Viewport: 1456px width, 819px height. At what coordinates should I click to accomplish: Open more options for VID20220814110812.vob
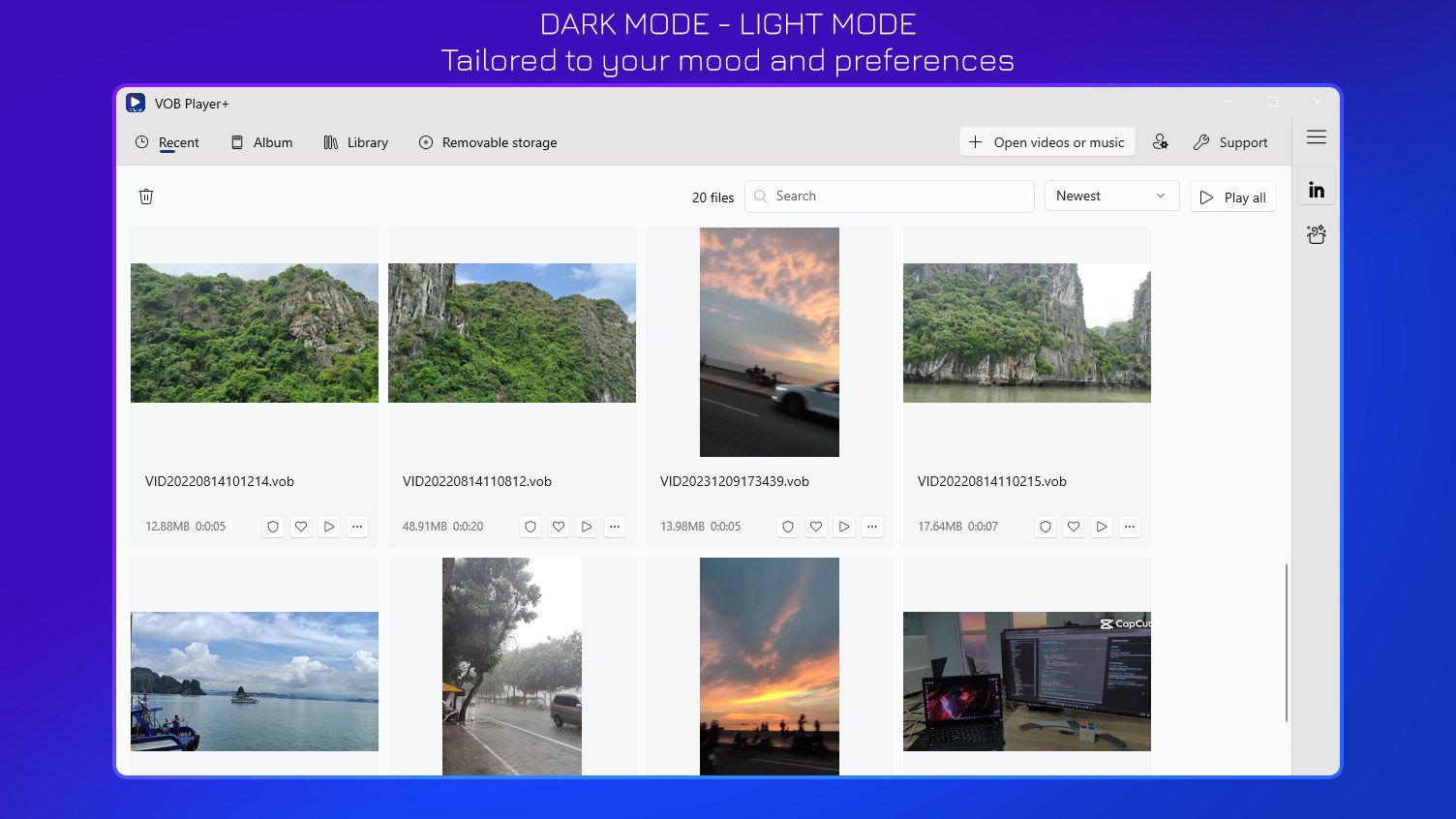[615, 527]
